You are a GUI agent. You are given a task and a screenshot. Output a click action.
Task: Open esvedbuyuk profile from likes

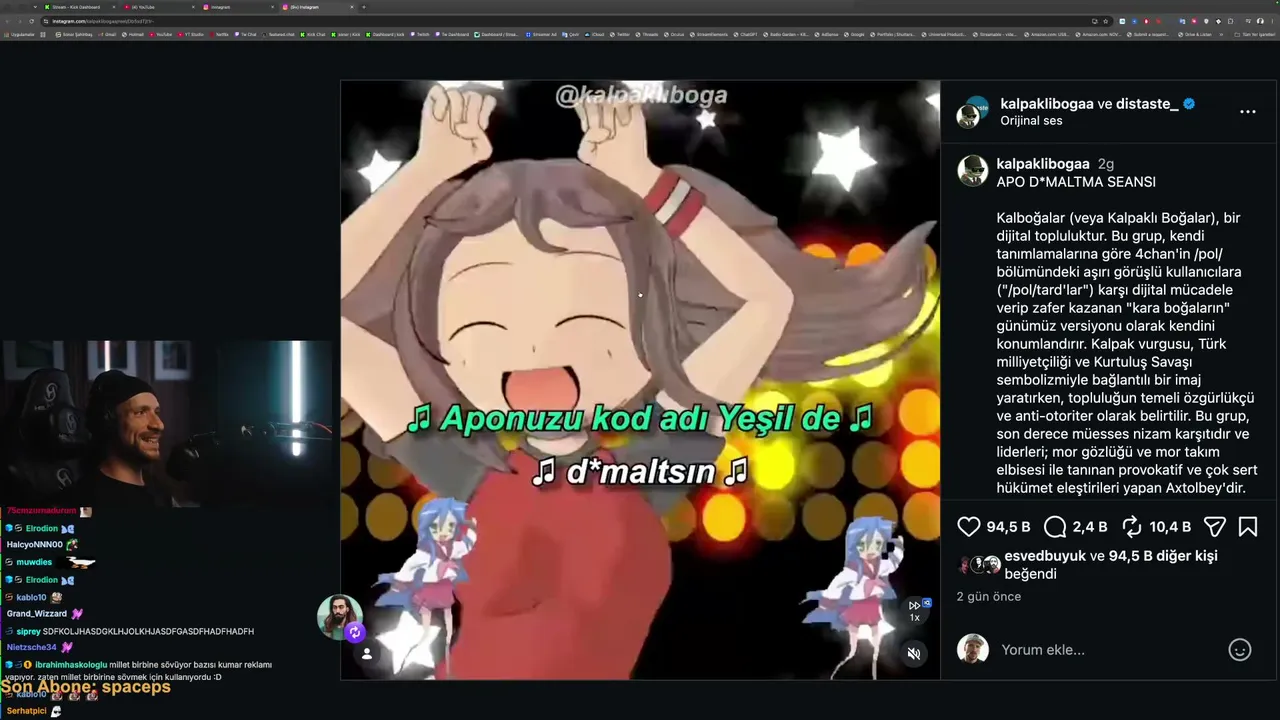(1045, 556)
